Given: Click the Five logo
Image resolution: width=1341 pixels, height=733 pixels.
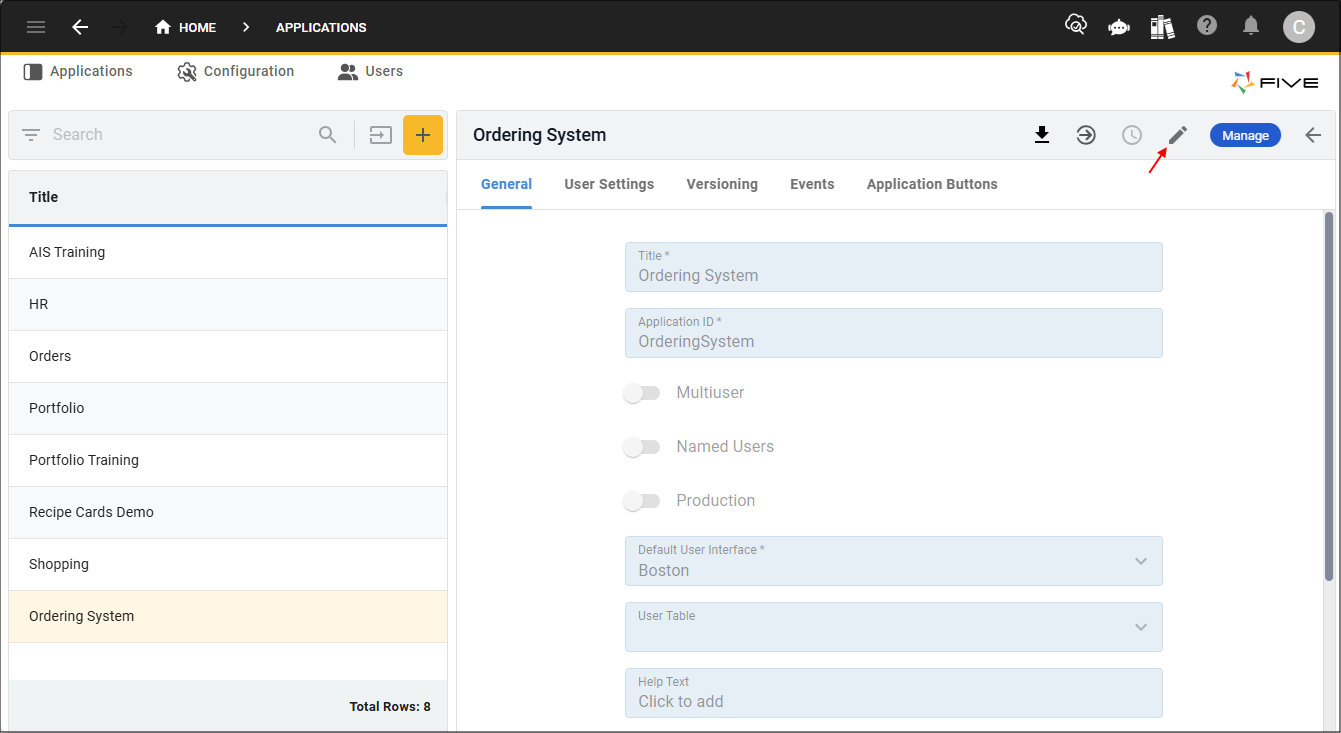Looking at the screenshot, I should pos(1274,83).
